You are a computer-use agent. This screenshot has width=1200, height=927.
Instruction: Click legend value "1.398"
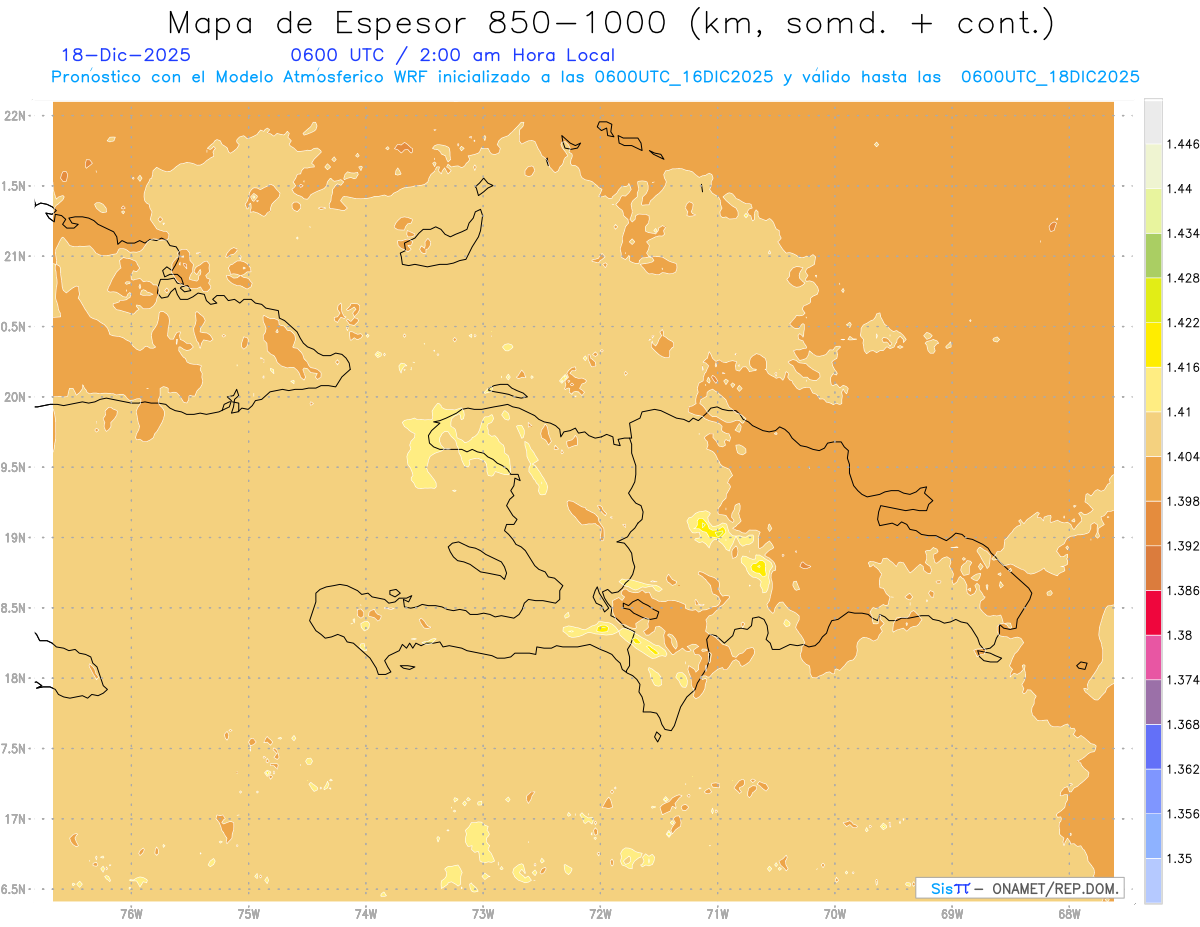[x=1182, y=501]
